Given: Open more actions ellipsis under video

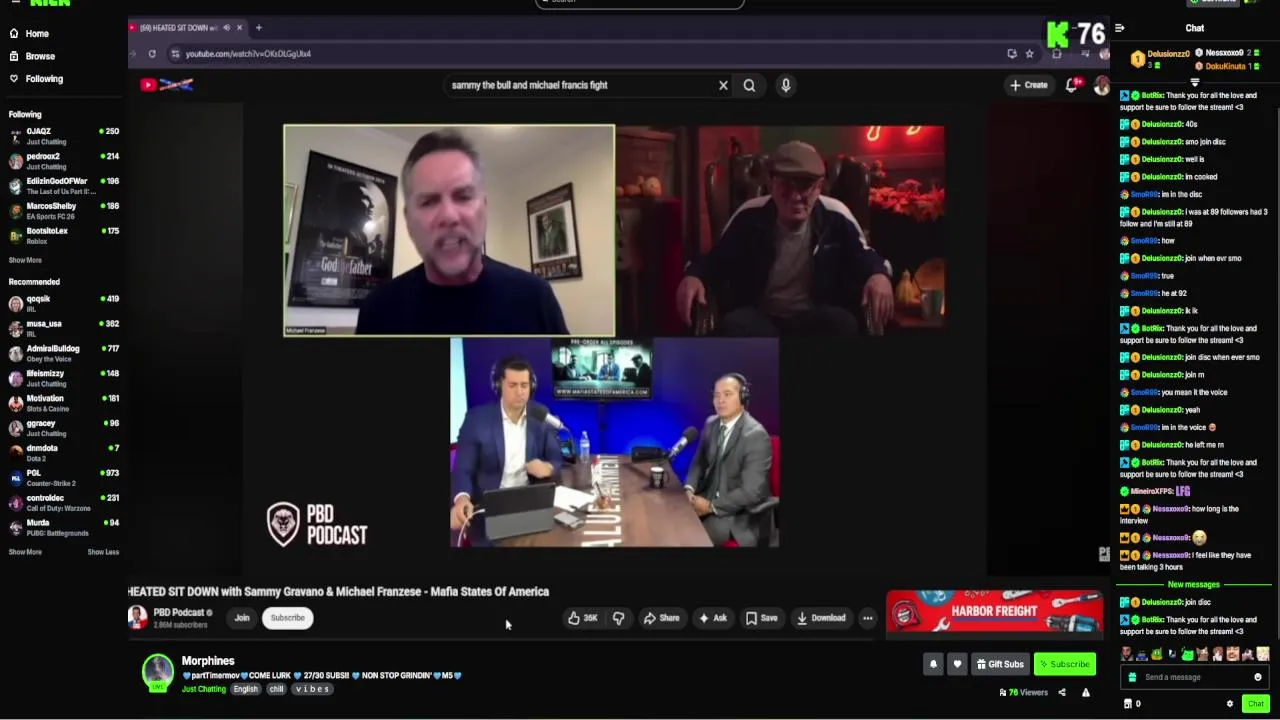Looking at the screenshot, I should click(868, 618).
